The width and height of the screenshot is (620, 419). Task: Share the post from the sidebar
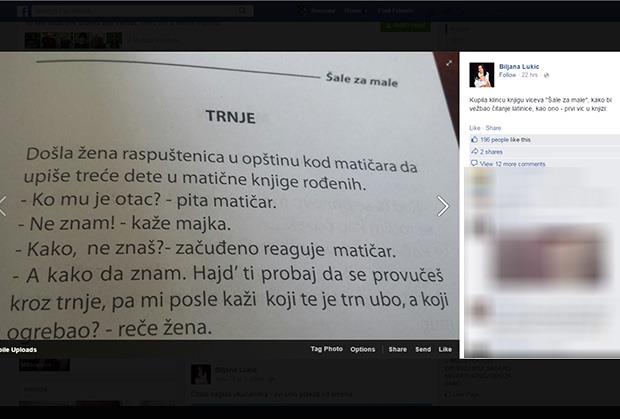493,128
